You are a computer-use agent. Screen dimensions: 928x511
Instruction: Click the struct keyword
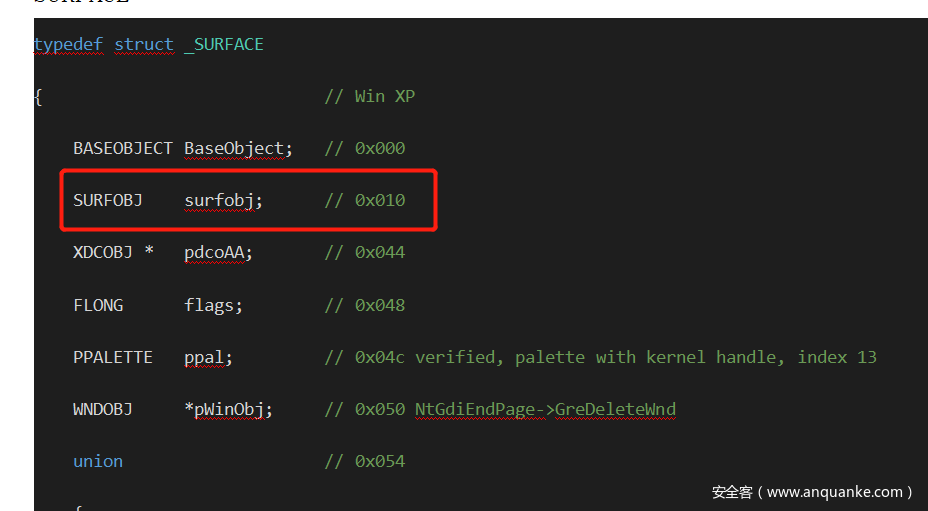pos(144,45)
